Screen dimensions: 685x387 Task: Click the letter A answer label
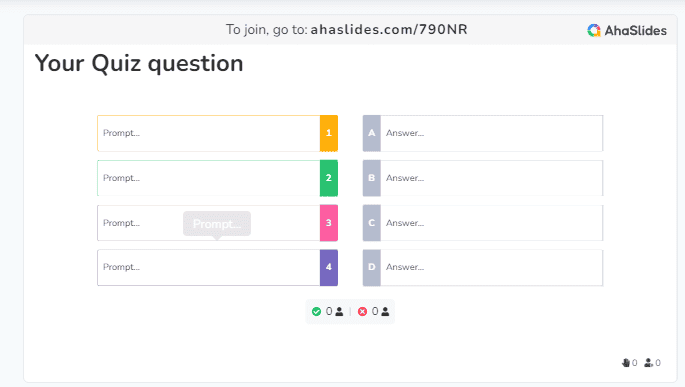coord(372,133)
